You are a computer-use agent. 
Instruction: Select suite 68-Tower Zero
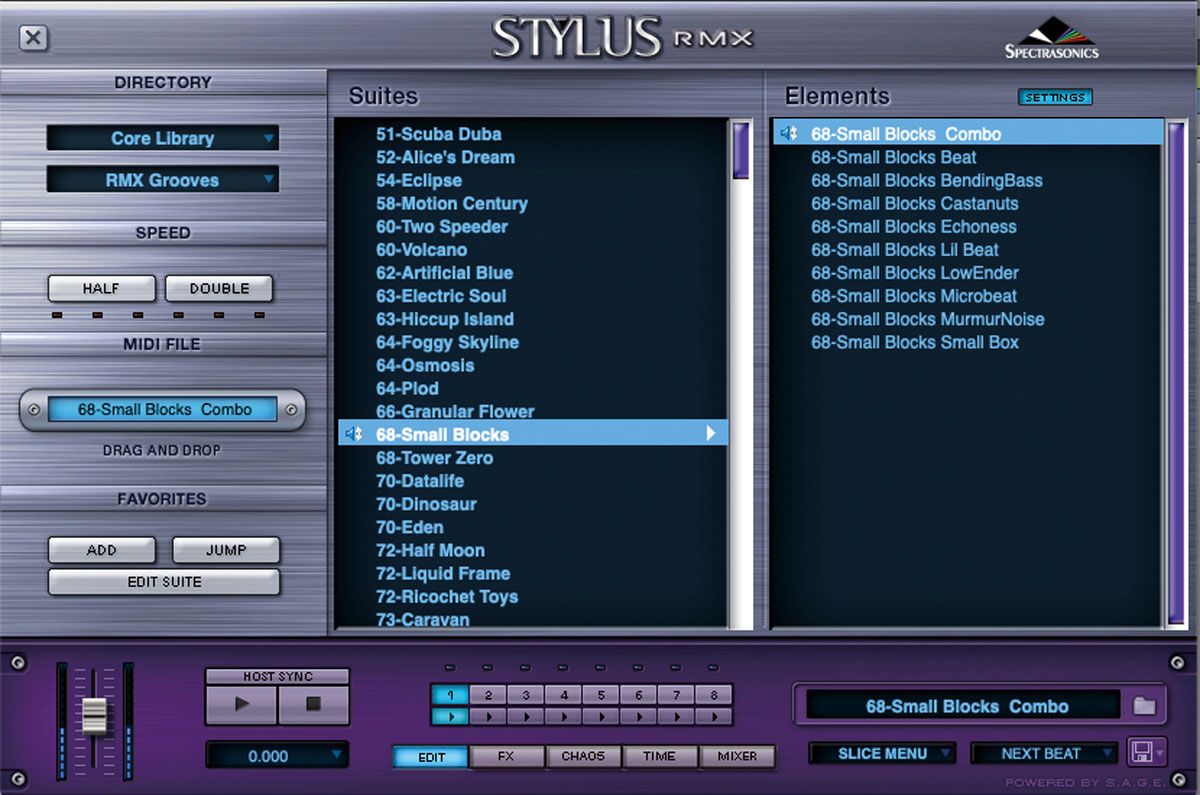[x=434, y=458]
